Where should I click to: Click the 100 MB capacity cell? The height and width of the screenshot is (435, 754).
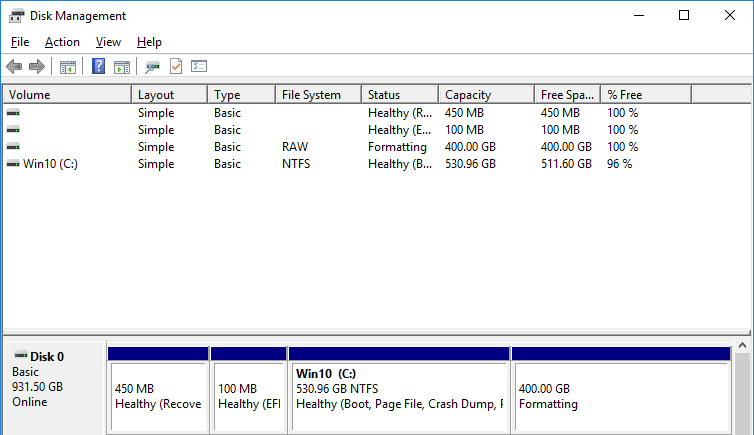(464, 130)
